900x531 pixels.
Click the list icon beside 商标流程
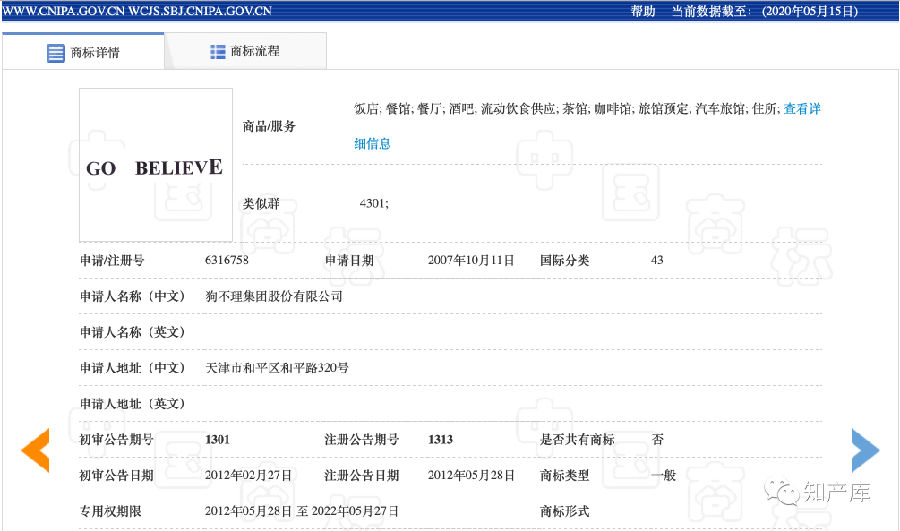(x=218, y=51)
